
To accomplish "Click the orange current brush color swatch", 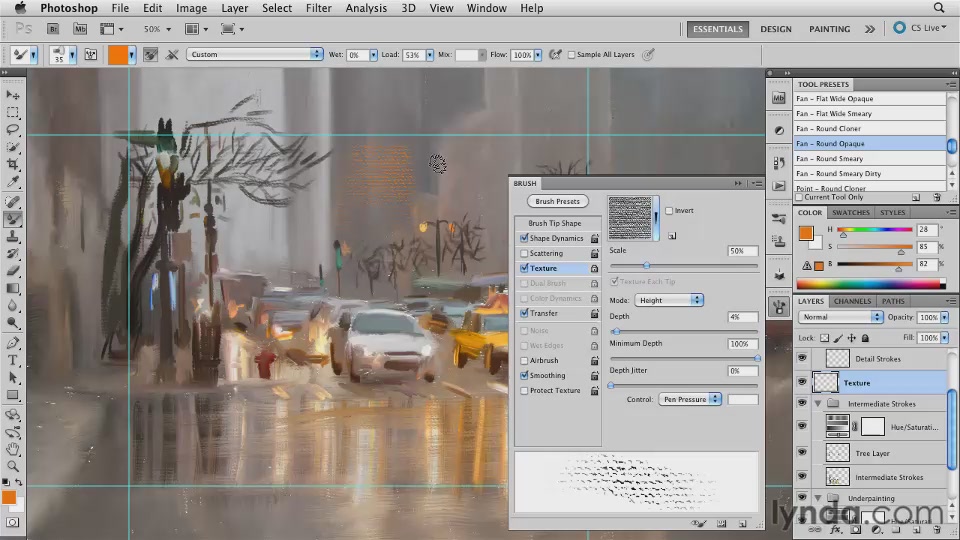I will [x=118, y=54].
